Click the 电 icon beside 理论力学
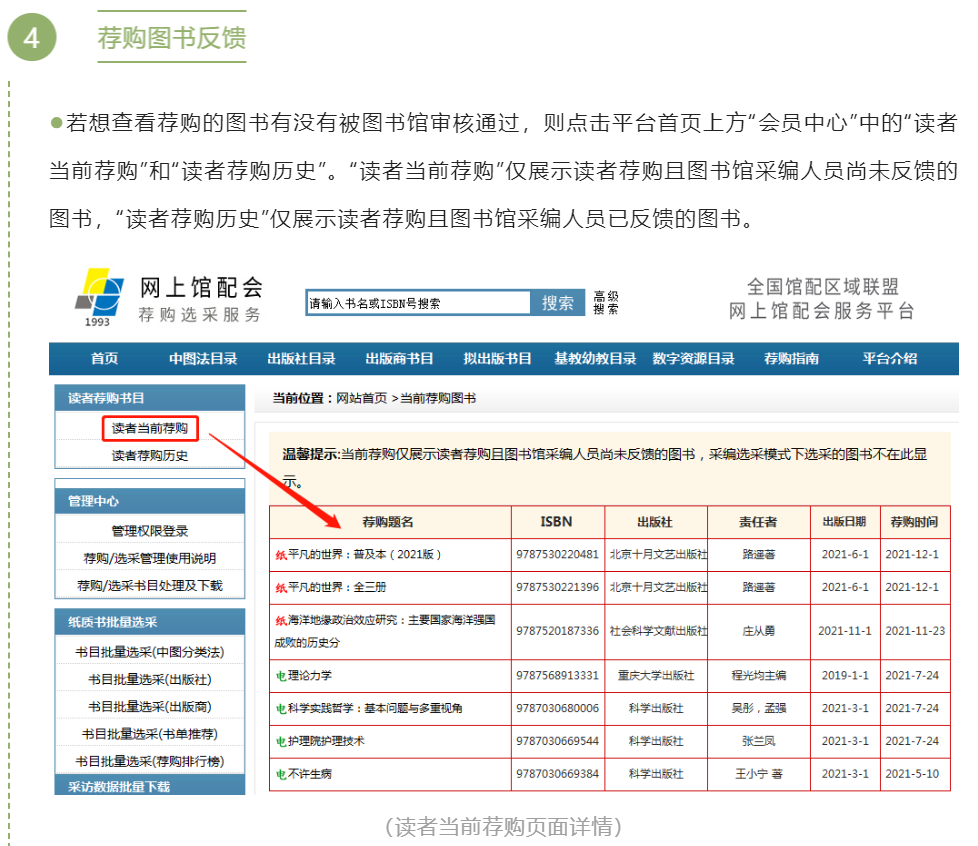This screenshot has width=978, height=846. 281,675
